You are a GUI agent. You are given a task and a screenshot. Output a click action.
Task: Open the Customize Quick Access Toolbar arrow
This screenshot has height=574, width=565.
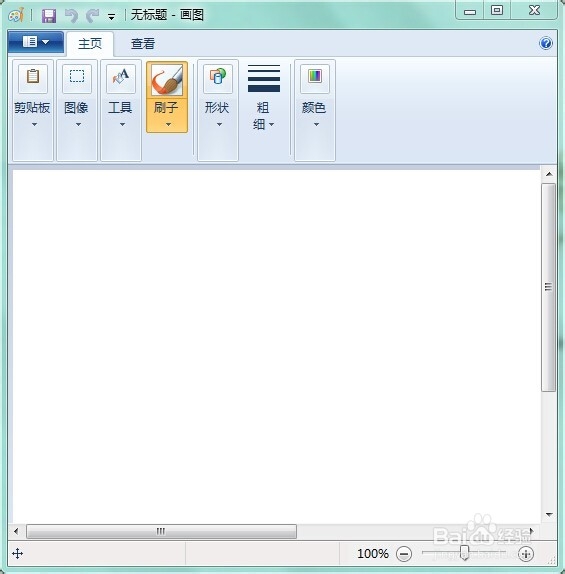(x=111, y=16)
